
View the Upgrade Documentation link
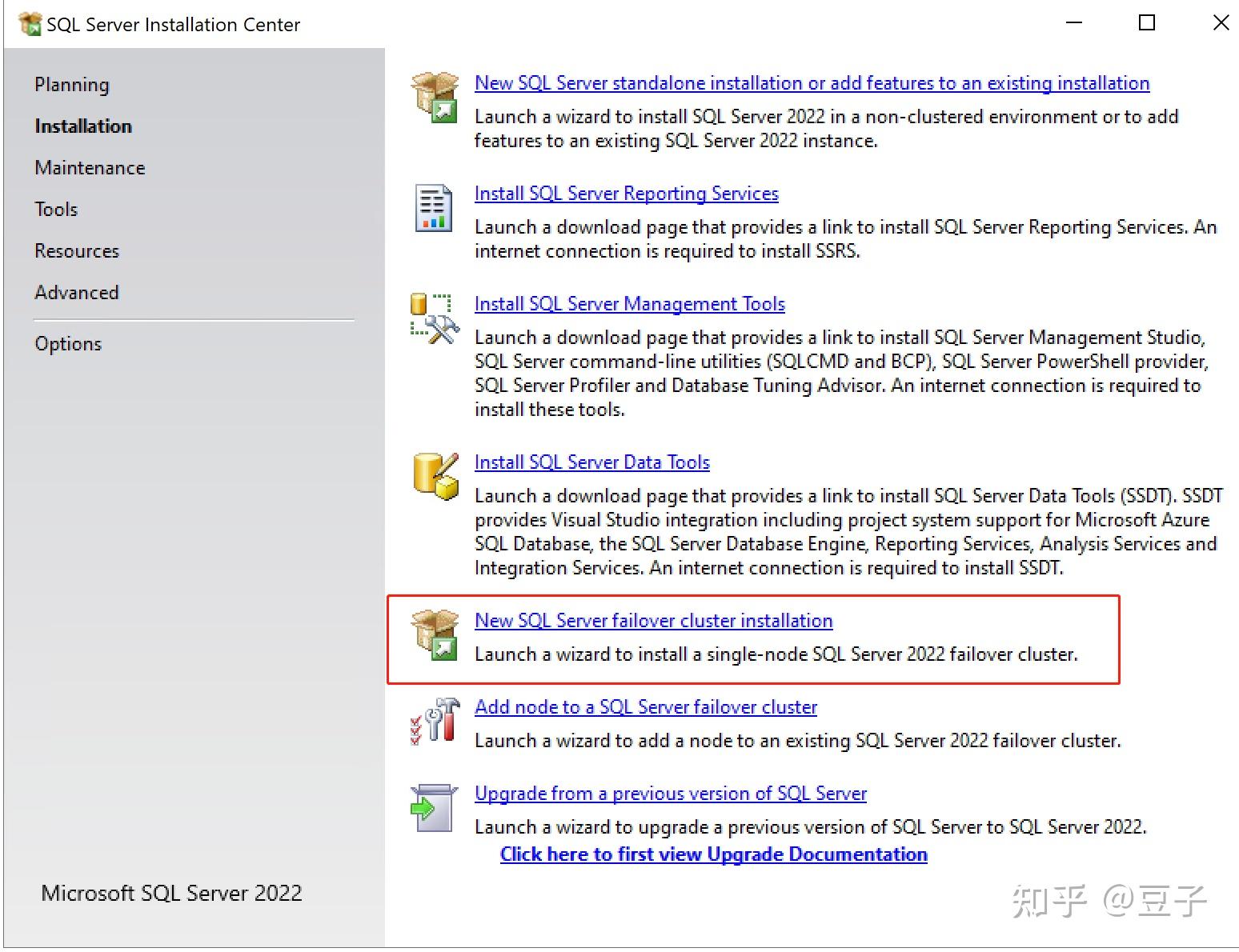tap(713, 854)
